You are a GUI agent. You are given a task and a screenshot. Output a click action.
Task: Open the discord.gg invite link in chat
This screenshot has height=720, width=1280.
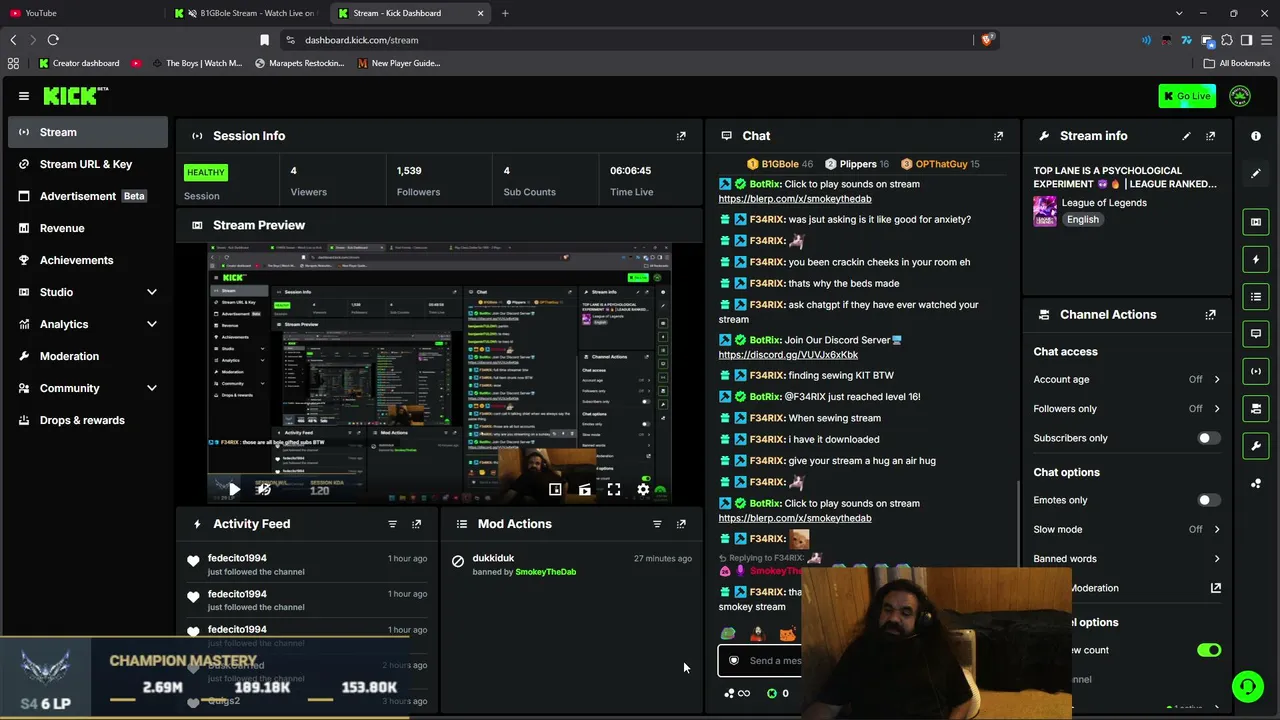(x=788, y=355)
